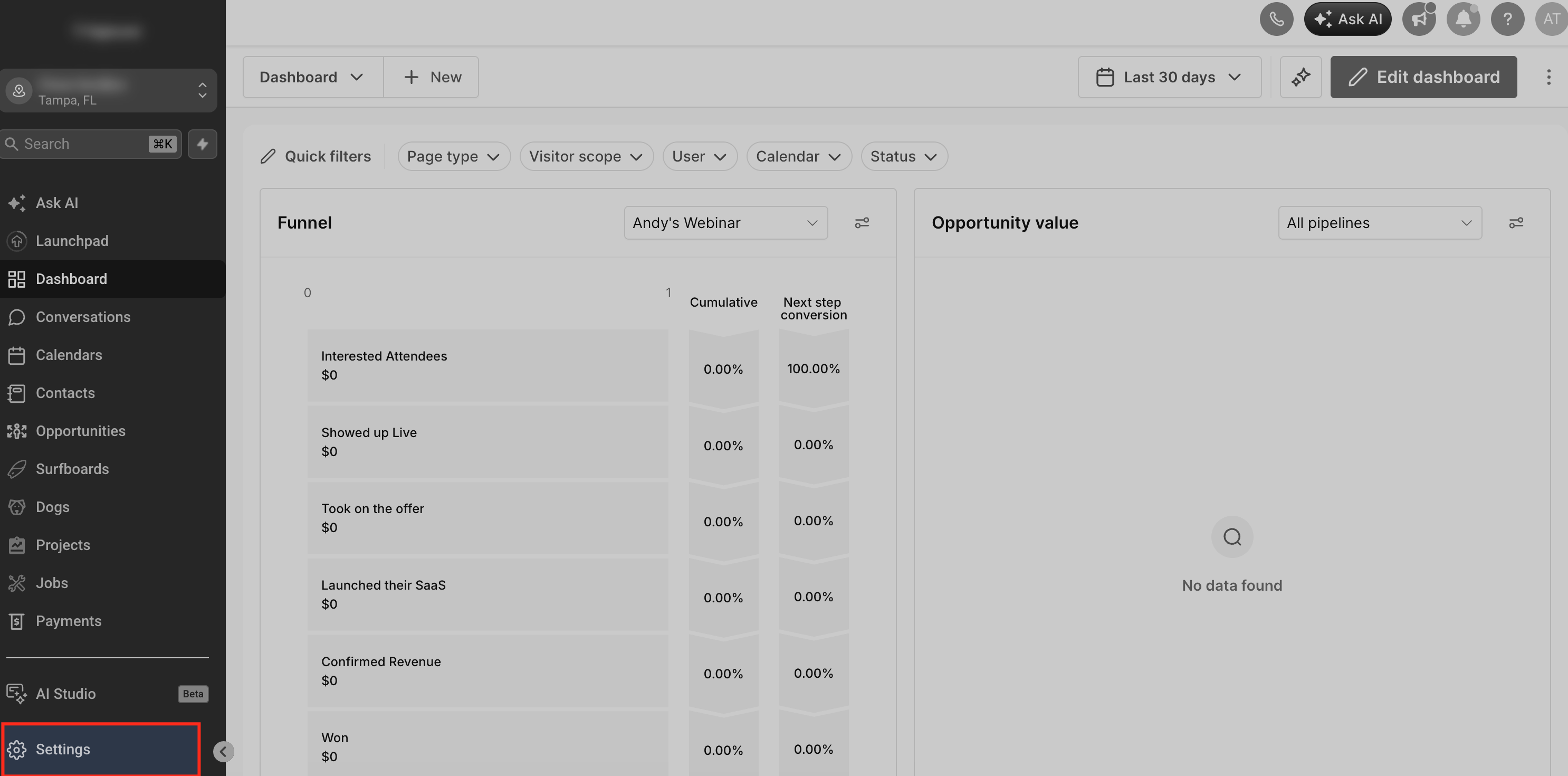
Task: Open Opportunity value widget filter settings icon
Action: [1516, 223]
